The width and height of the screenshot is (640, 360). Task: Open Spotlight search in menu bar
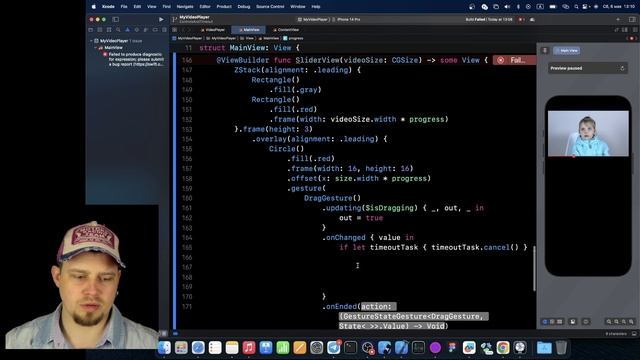point(576,7)
